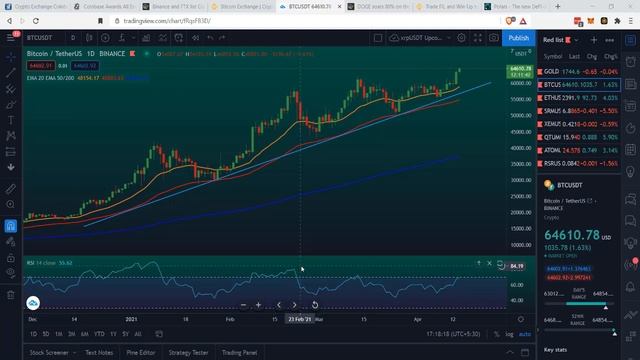The width and height of the screenshot is (640, 360).
Task: Open the indicator templates chart icon
Action: click(162, 38)
